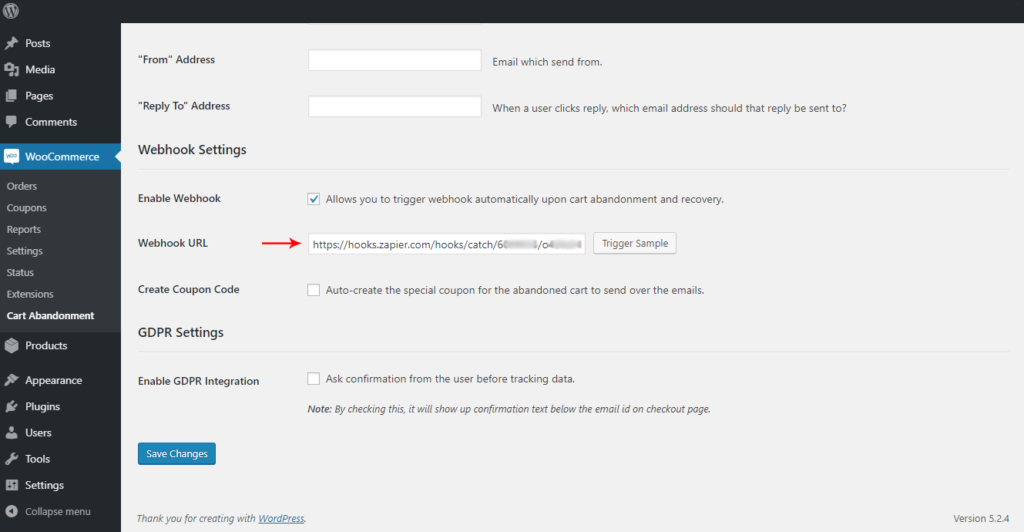This screenshot has width=1024, height=532.
Task: Click the Trigger Sample button
Action: (635, 243)
